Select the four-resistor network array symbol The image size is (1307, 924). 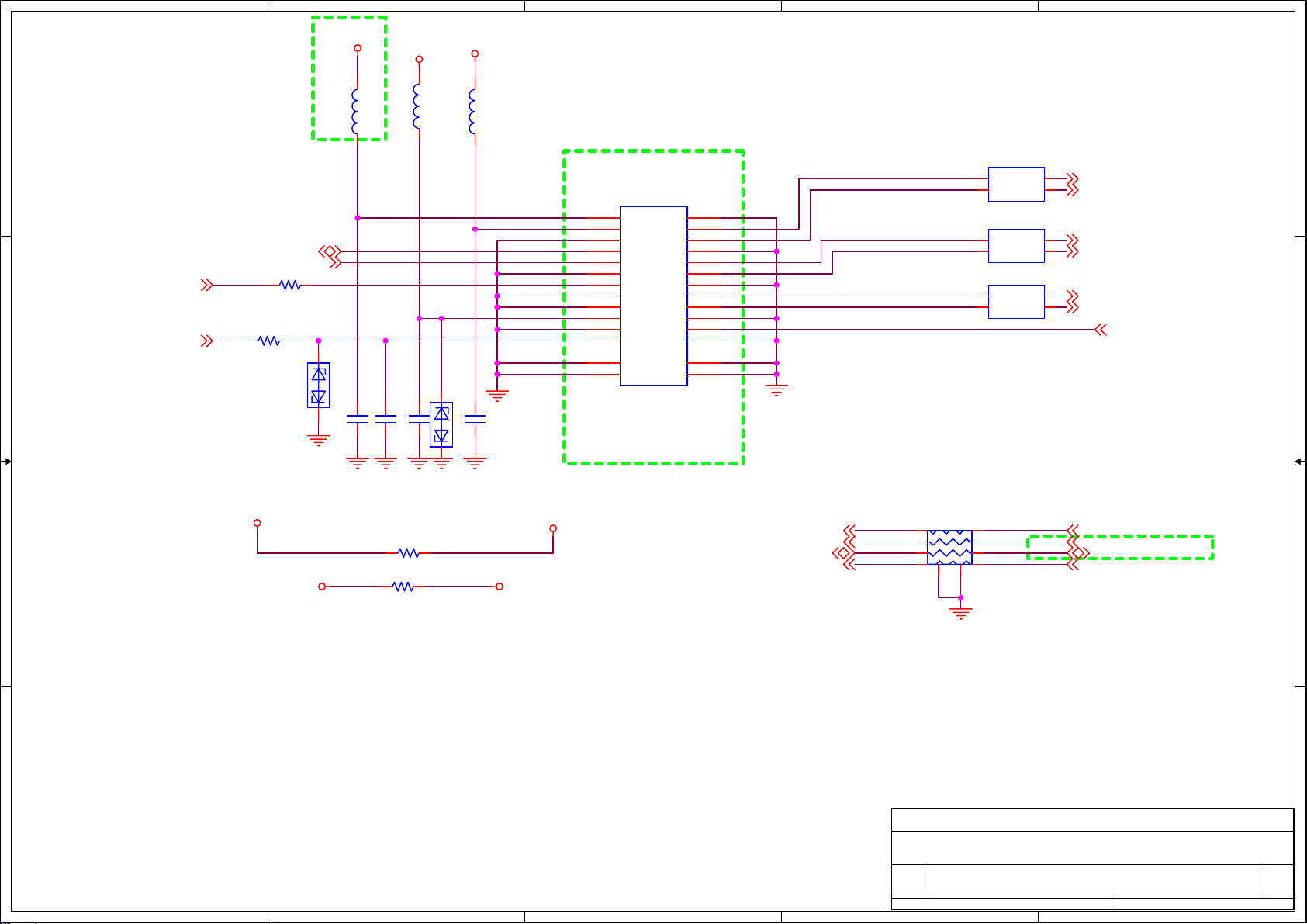pos(949,548)
